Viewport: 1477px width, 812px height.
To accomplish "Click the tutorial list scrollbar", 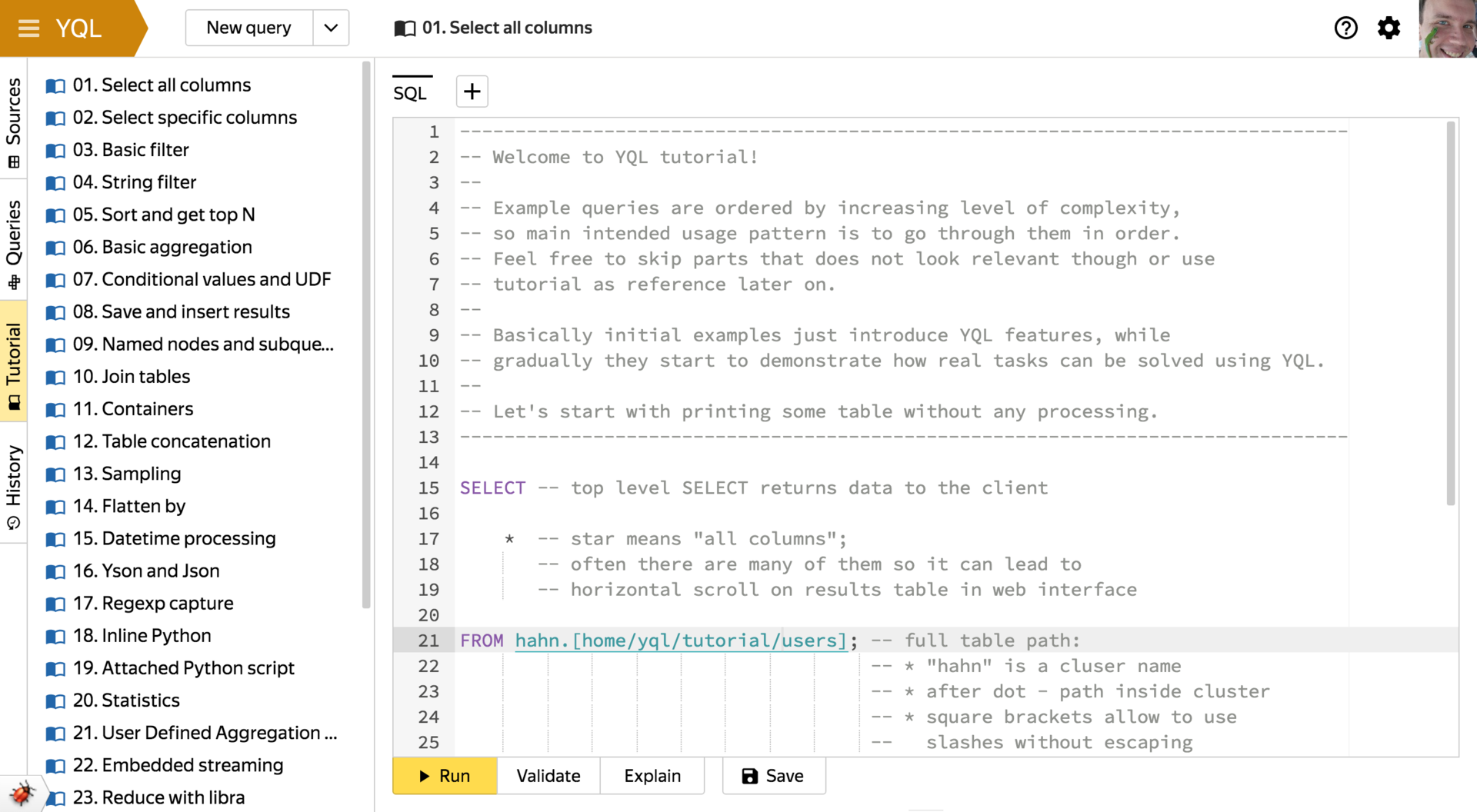I will [x=366, y=334].
